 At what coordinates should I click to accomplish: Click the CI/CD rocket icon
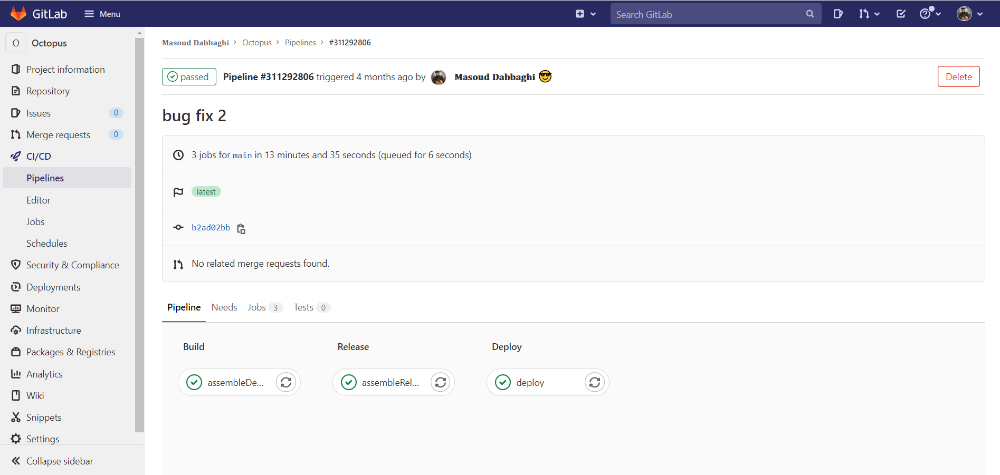[x=16, y=156]
